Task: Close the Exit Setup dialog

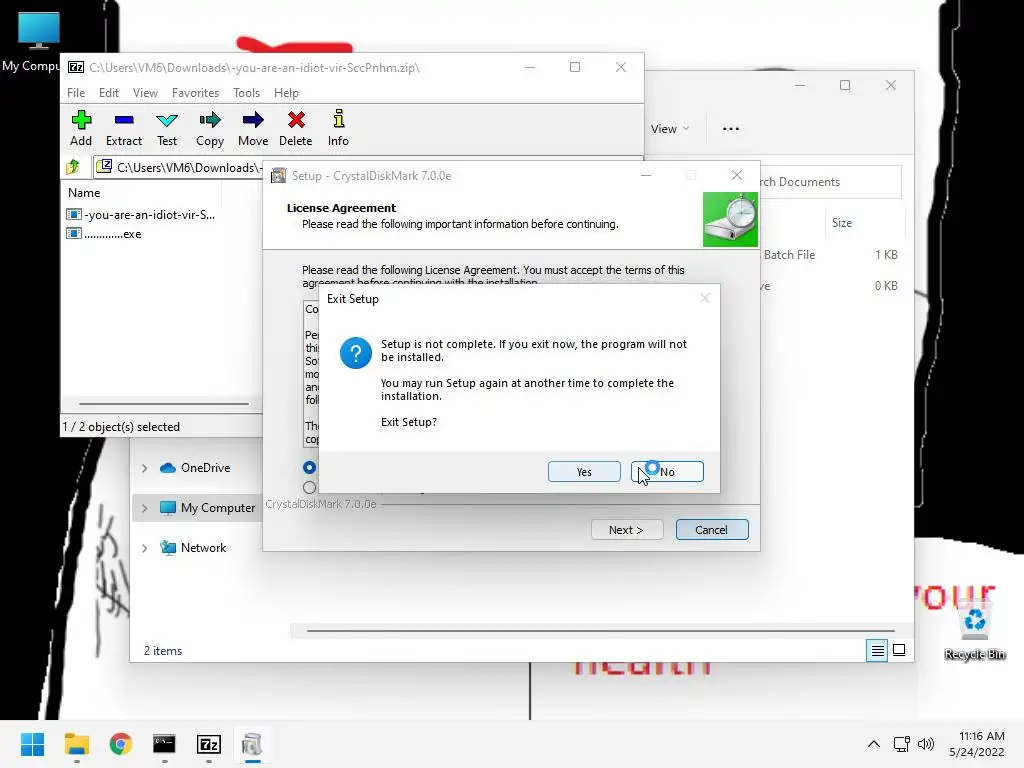Action: click(x=705, y=298)
